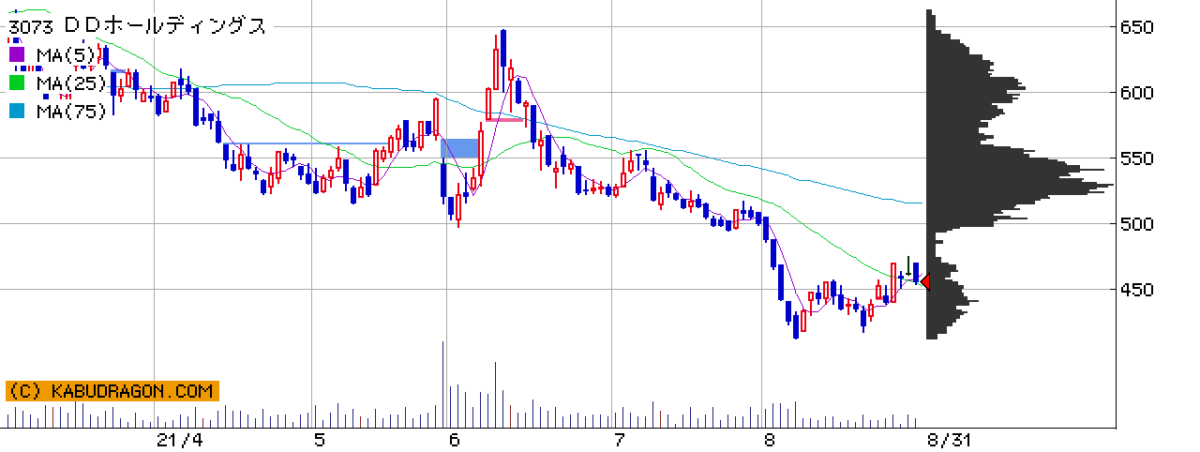
Task: Click the chart title 3073 DDホールディングス
Action: [137, 26]
